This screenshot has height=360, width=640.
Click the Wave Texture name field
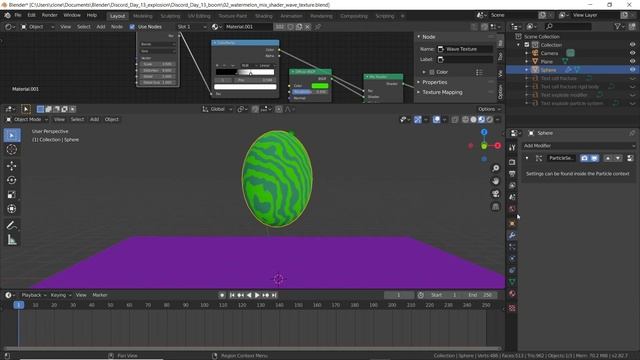pos(465,49)
